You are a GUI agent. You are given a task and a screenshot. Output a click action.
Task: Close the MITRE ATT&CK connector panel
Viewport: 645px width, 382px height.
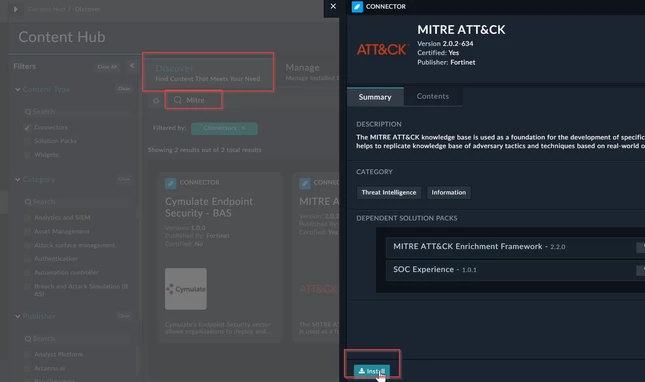[x=333, y=7]
